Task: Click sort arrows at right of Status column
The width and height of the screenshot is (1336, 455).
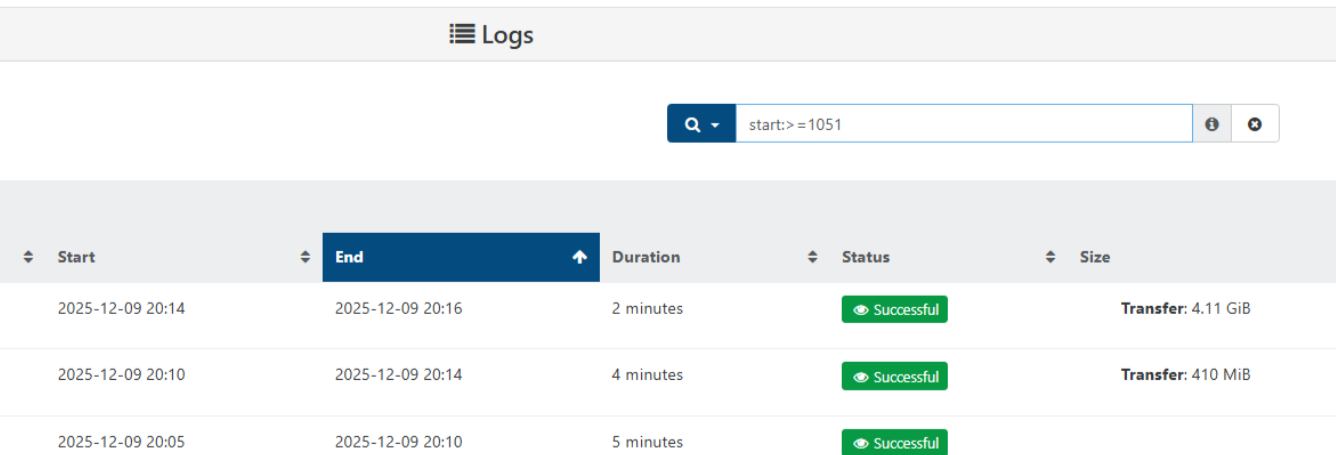Action: pos(1050,257)
